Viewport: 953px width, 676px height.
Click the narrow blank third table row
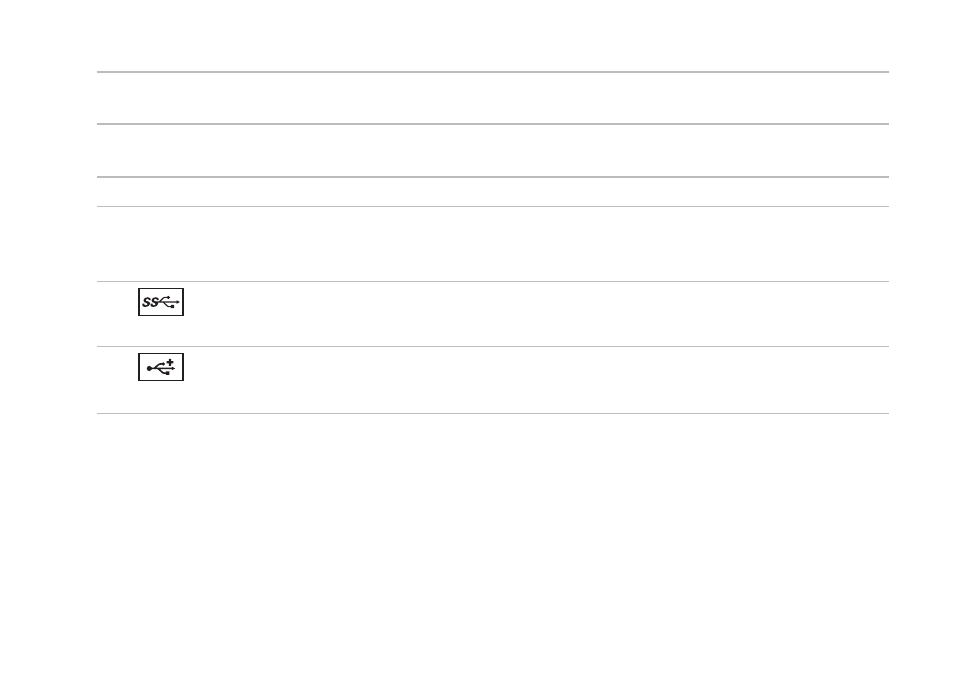click(x=493, y=191)
